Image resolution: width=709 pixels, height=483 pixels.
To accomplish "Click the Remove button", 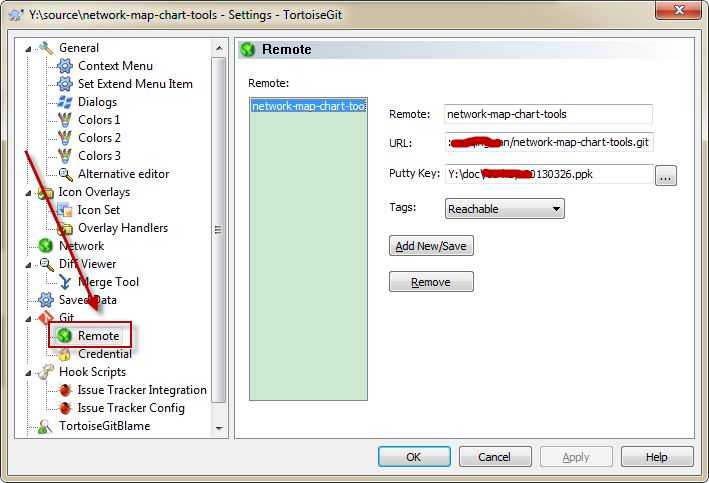I will 431,282.
